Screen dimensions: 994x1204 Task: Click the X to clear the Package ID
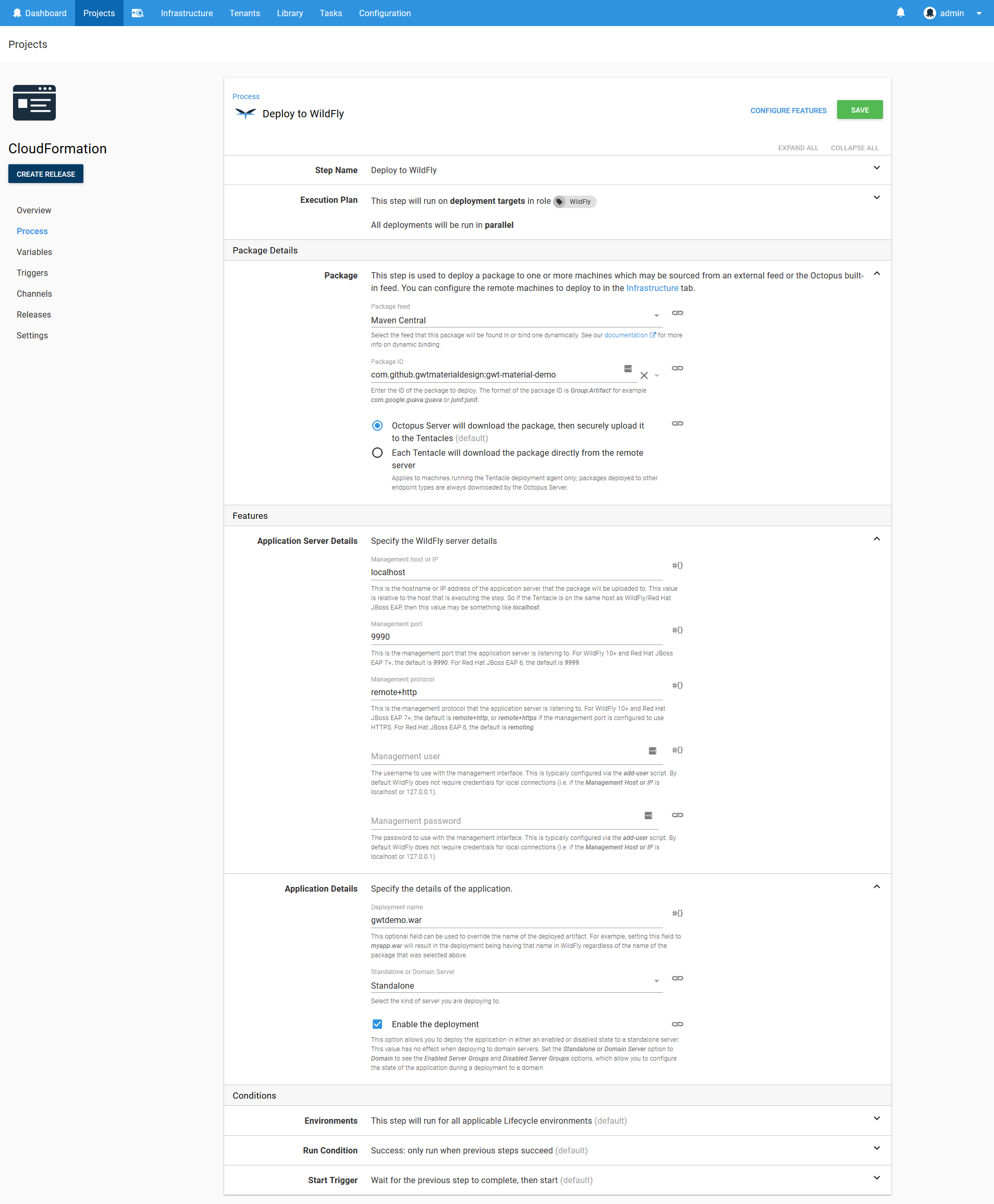644,376
